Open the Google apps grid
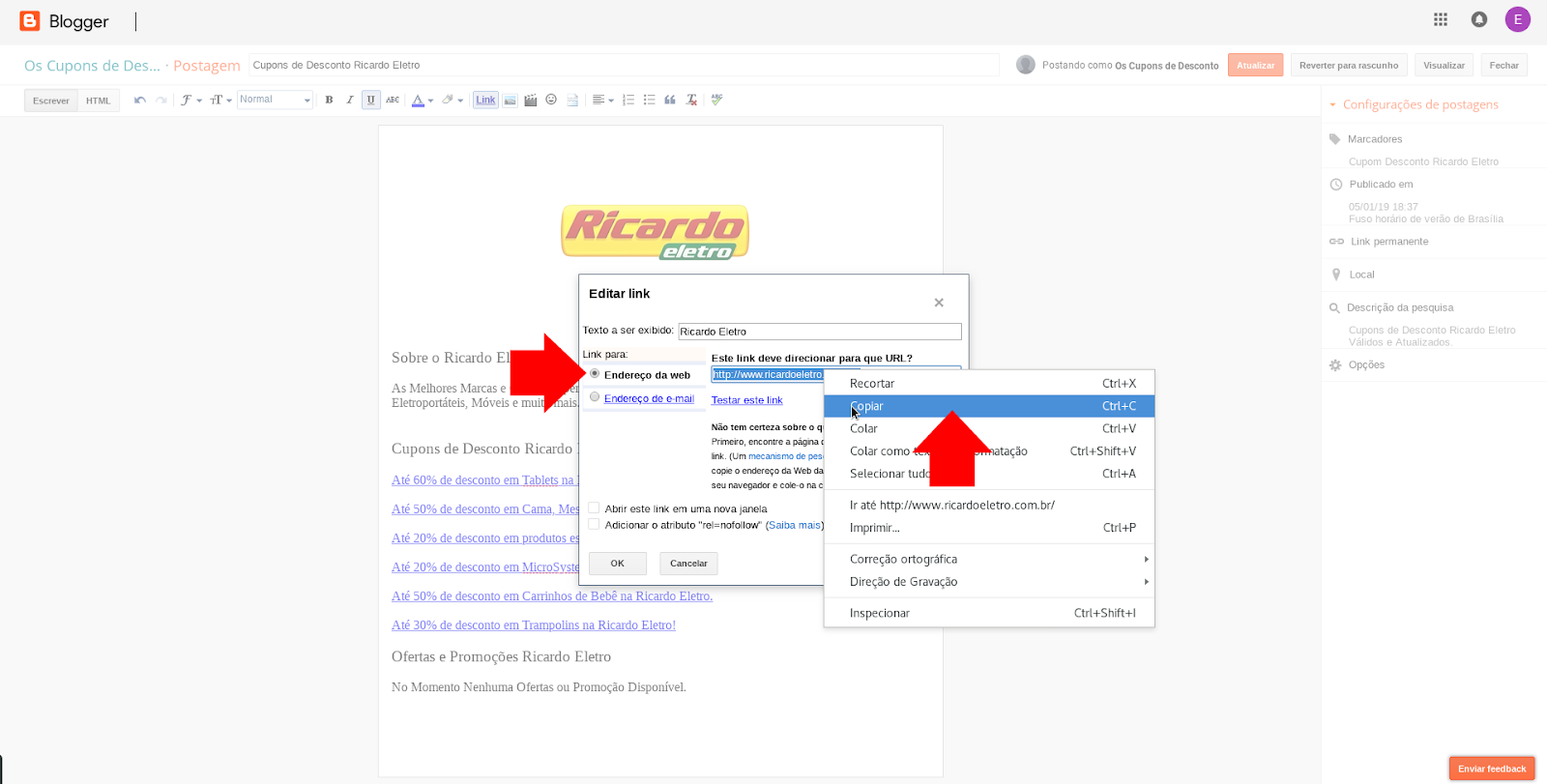Viewport: 1547px width, 784px height. pos(1441,19)
